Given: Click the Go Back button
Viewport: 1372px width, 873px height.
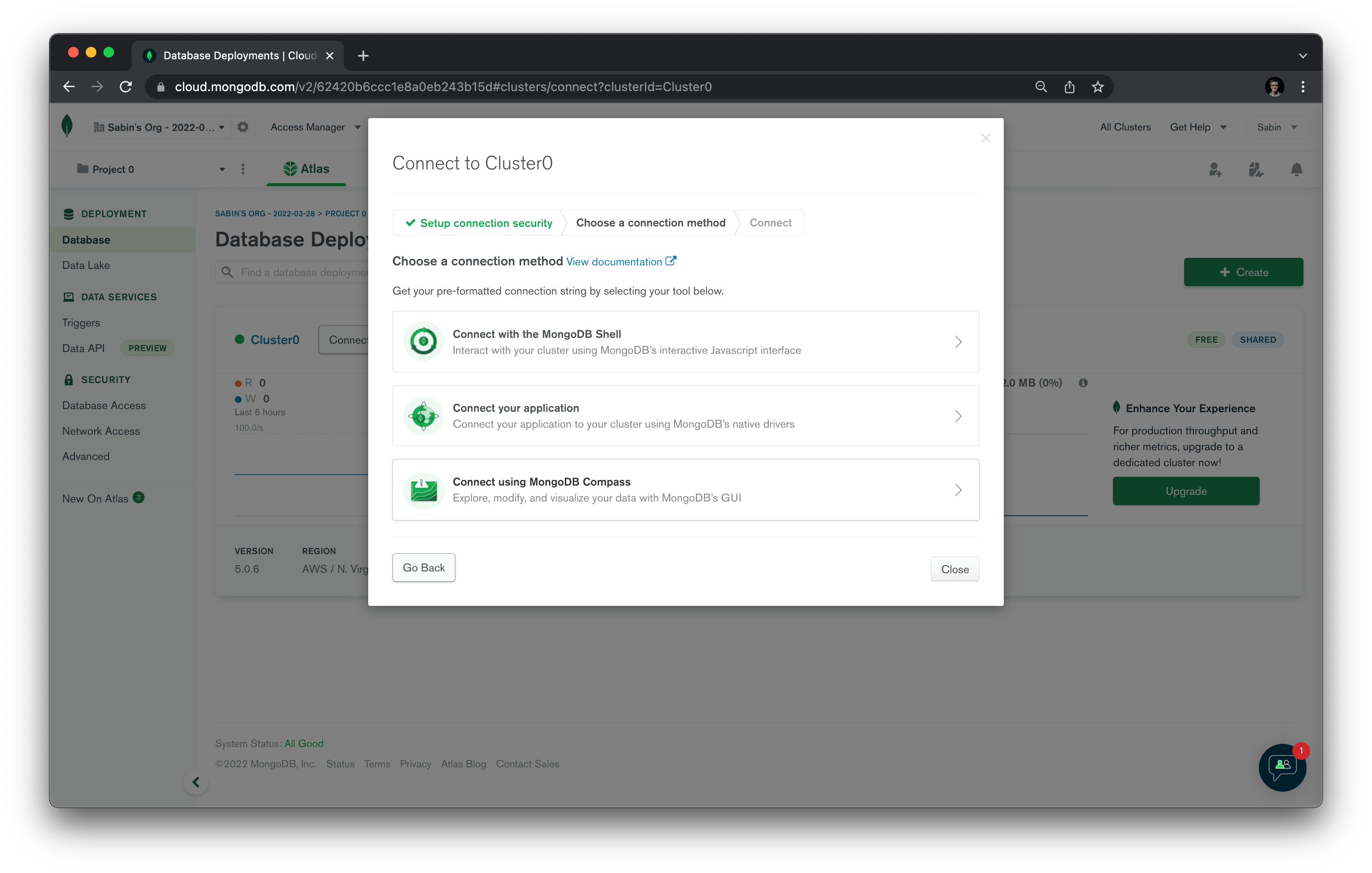Looking at the screenshot, I should click(423, 567).
